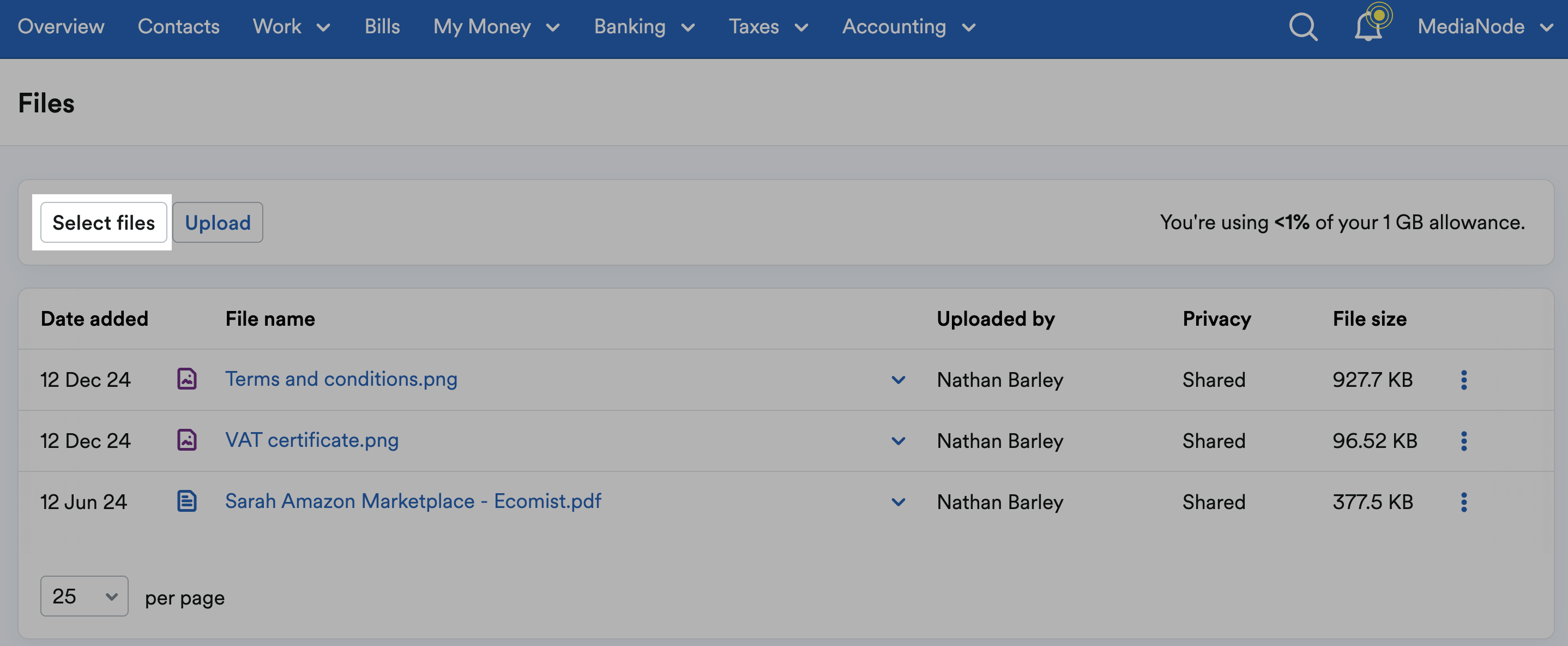Click the Date added column header
The image size is (1568, 646).
[94, 319]
